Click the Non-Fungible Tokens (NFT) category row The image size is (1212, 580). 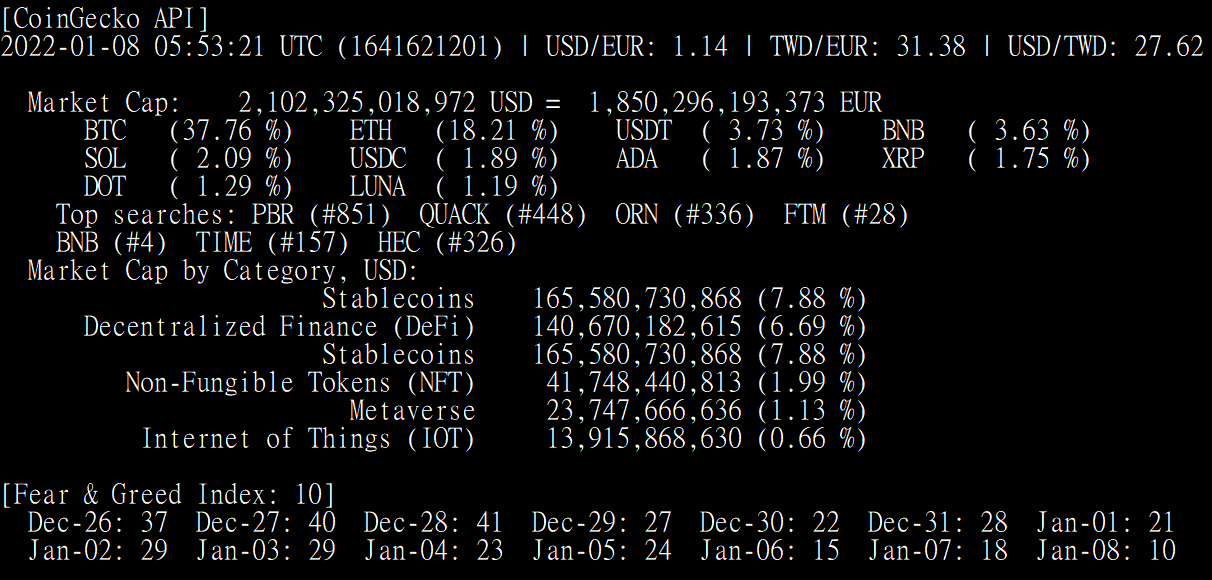click(496, 382)
